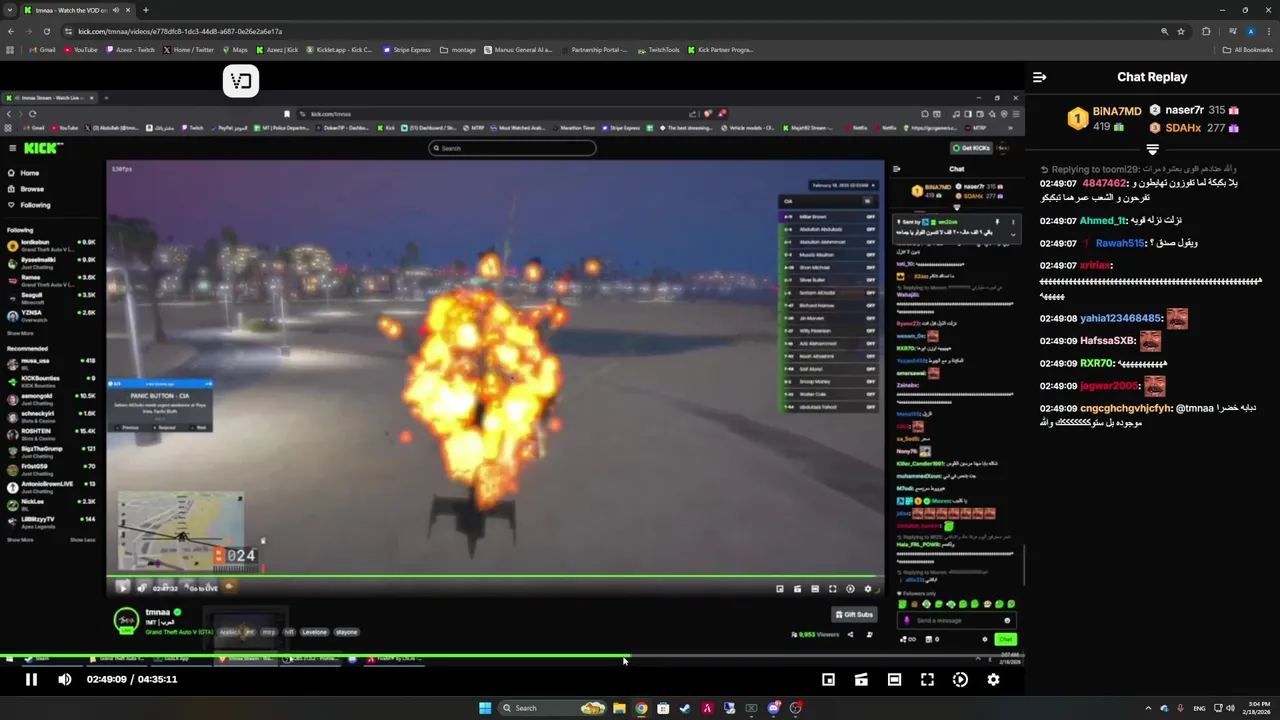
Task: Expand the montage bookmarks folder
Action: point(458,49)
